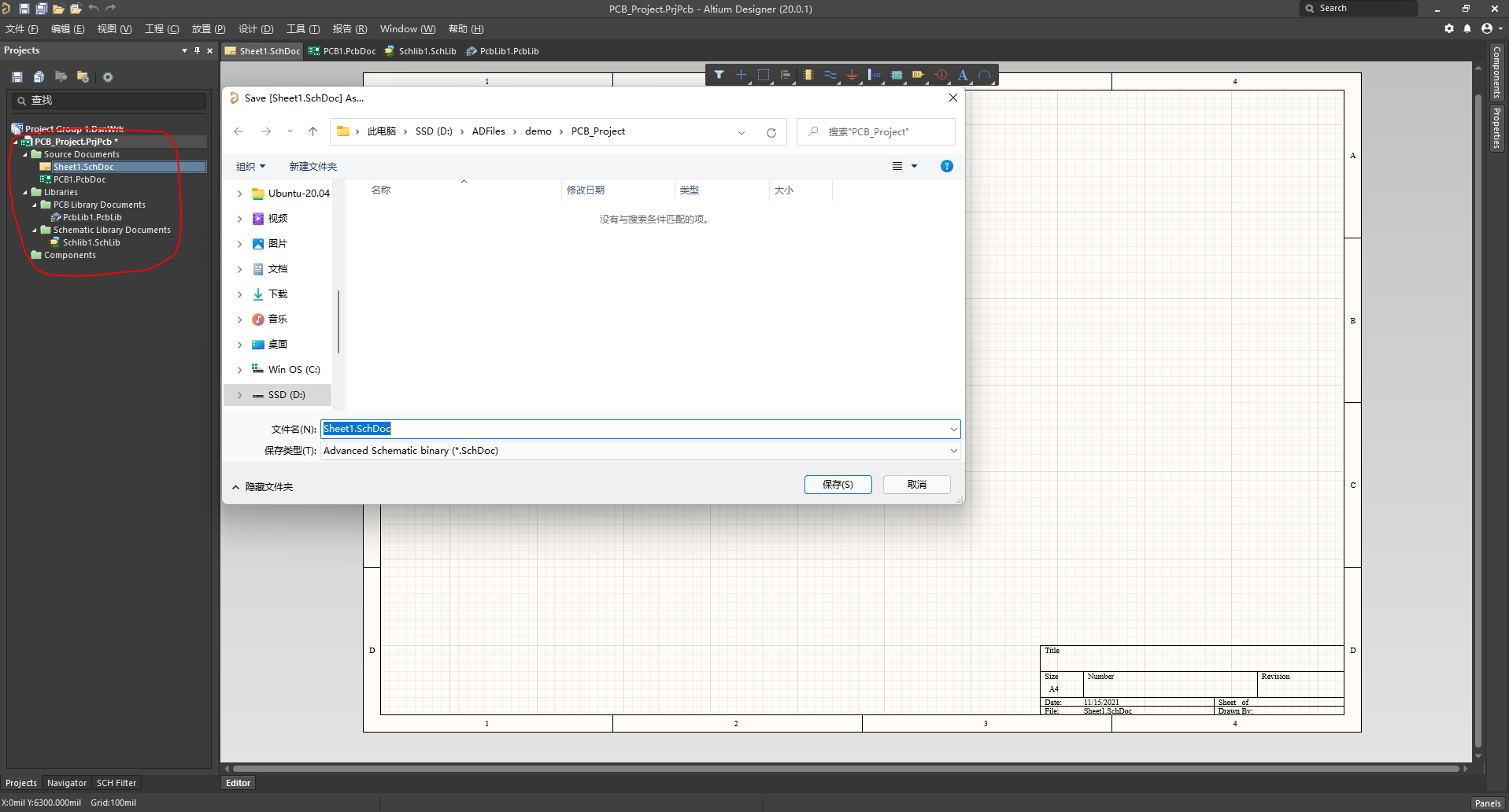The image size is (1509, 812).
Task: Pin the Projects panel
Action: (x=197, y=50)
